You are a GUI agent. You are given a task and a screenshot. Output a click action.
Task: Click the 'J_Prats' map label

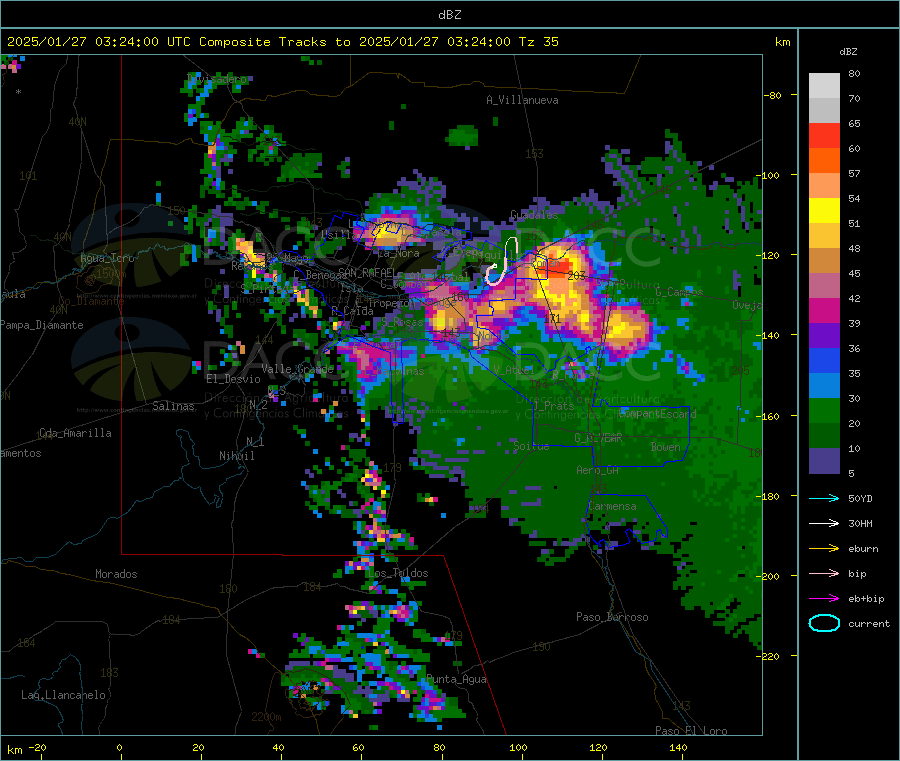click(553, 406)
